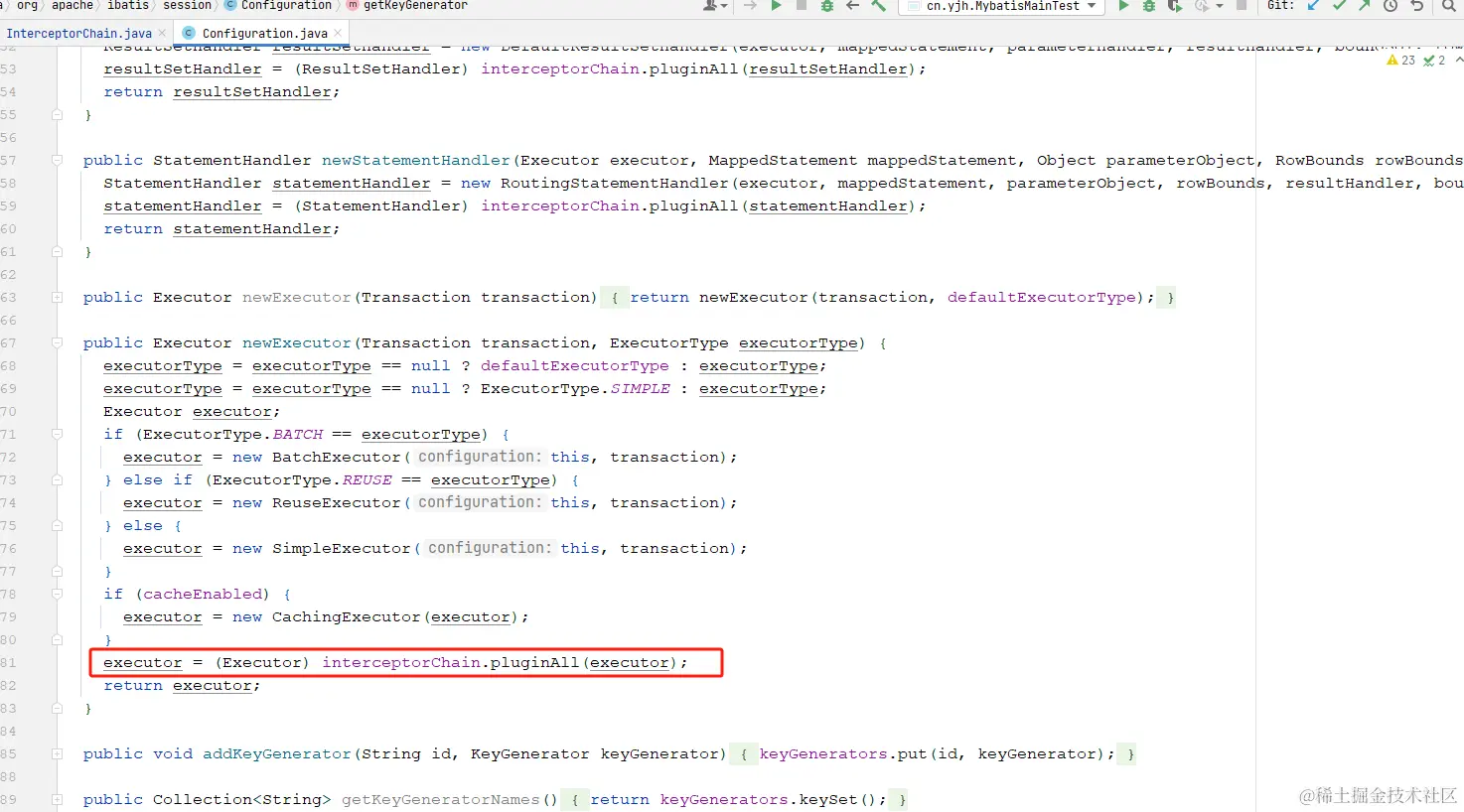Click the back navigation arrow in toolbar
Screen dimensions: 1464x812
tap(852, 6)
